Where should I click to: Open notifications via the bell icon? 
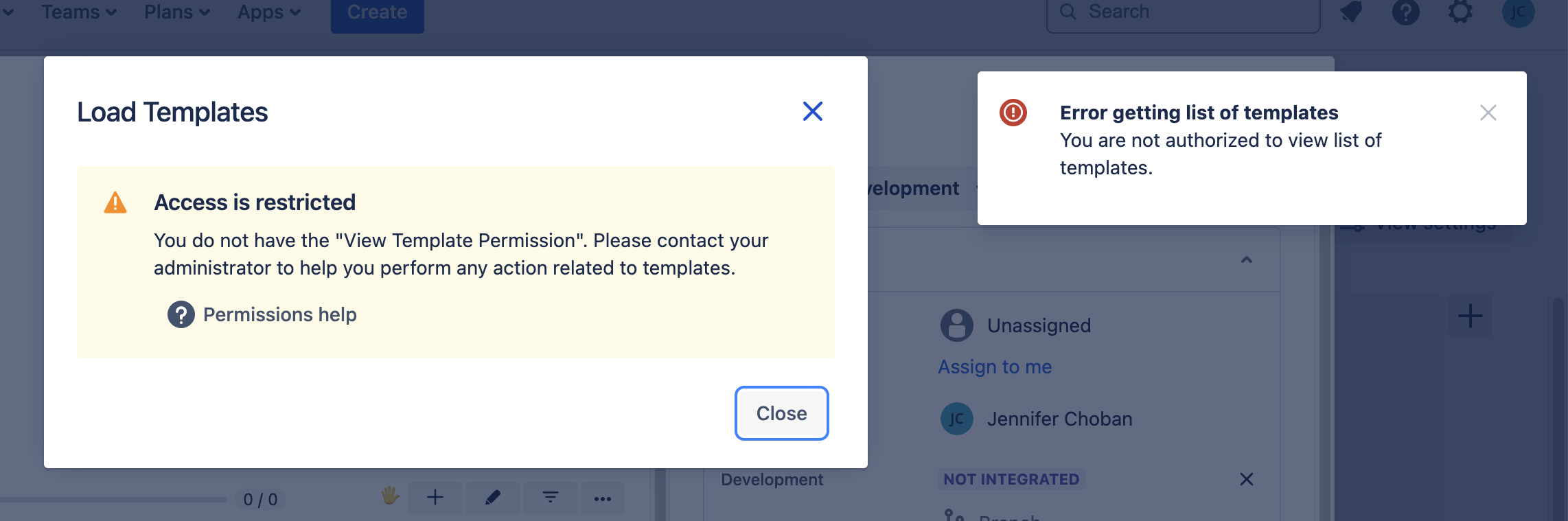pos(1350,12)
